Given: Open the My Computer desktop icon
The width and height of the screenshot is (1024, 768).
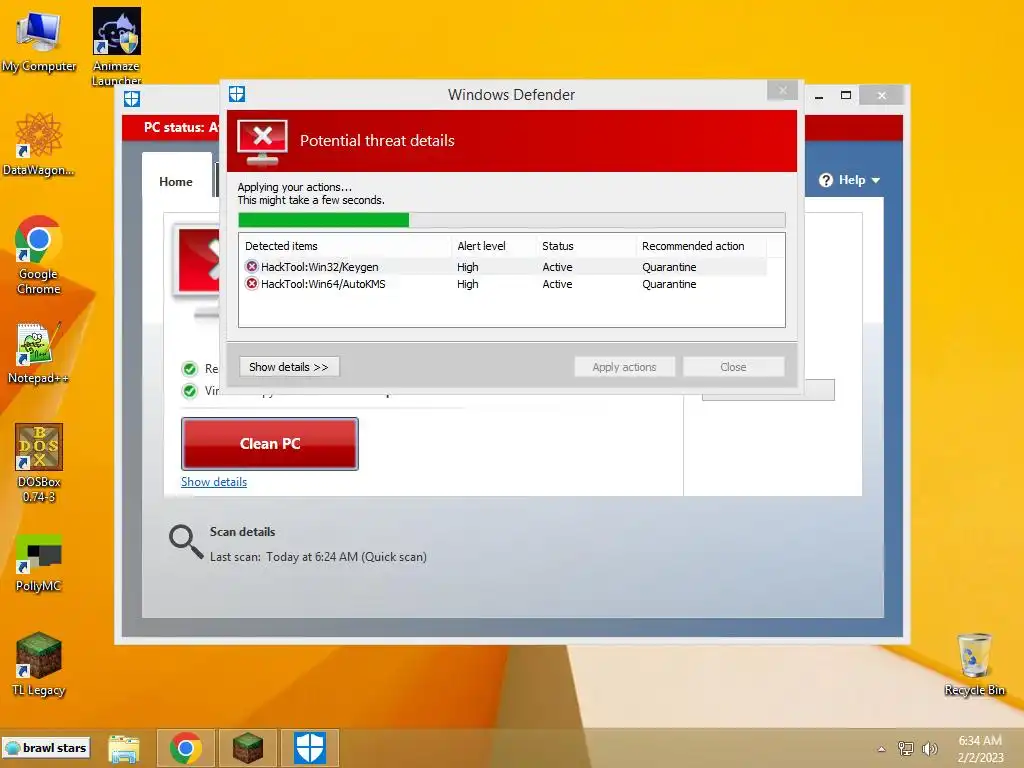Looking at the screenshot, I should coord(39,40).
